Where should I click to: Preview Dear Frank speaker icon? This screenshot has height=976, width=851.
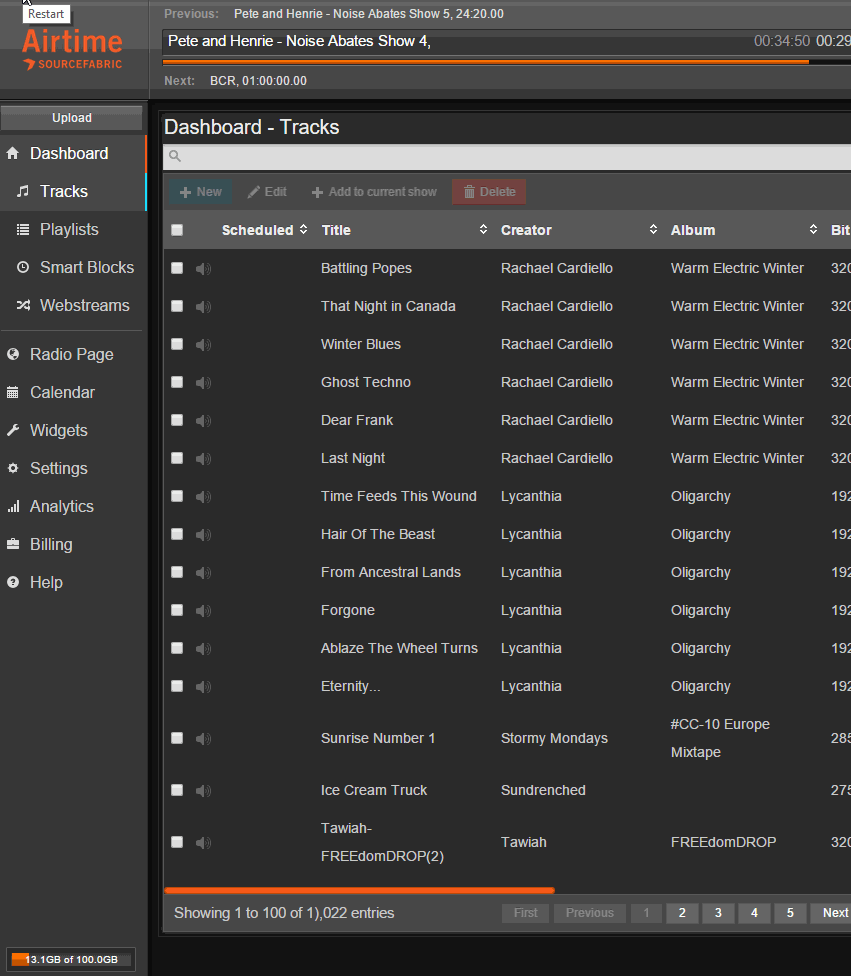click(x=203, y=421)
